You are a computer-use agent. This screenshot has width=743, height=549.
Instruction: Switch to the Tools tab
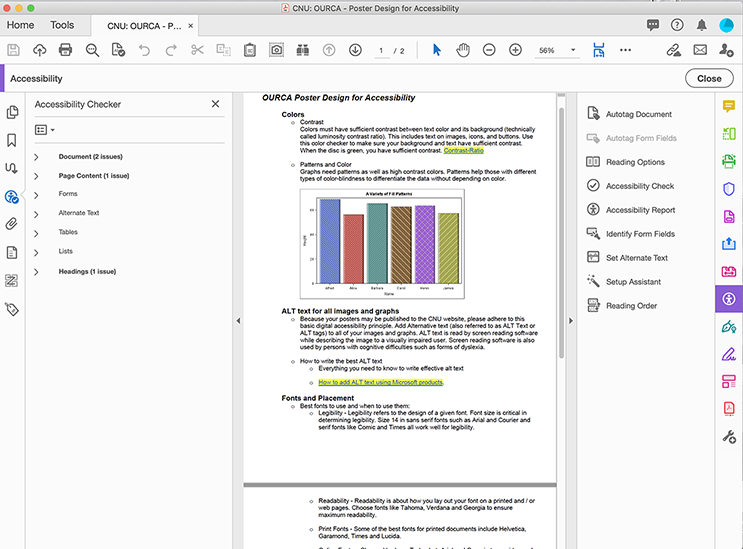62,25
